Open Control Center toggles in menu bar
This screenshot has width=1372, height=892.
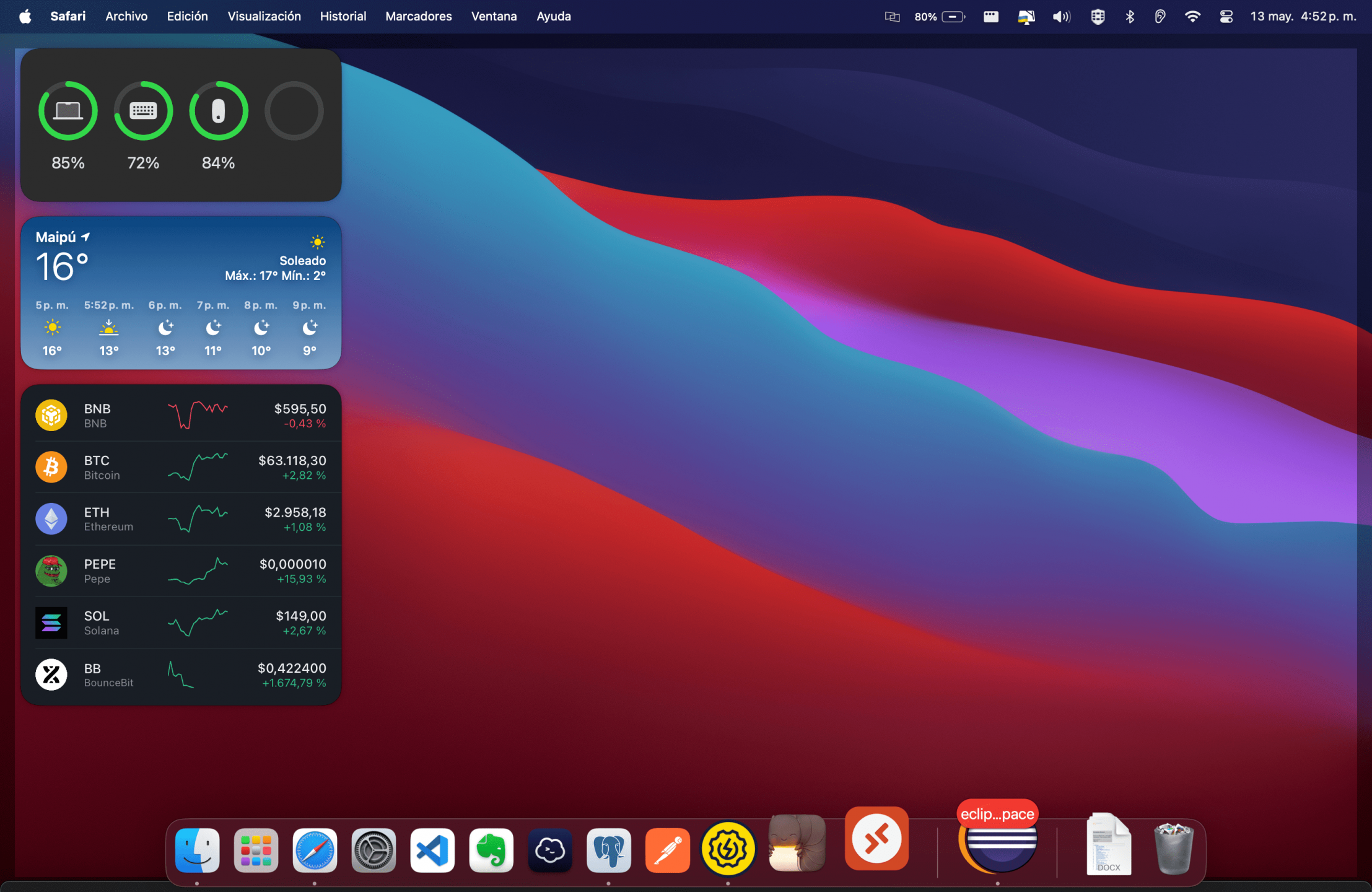click(x=1226, y=17)
